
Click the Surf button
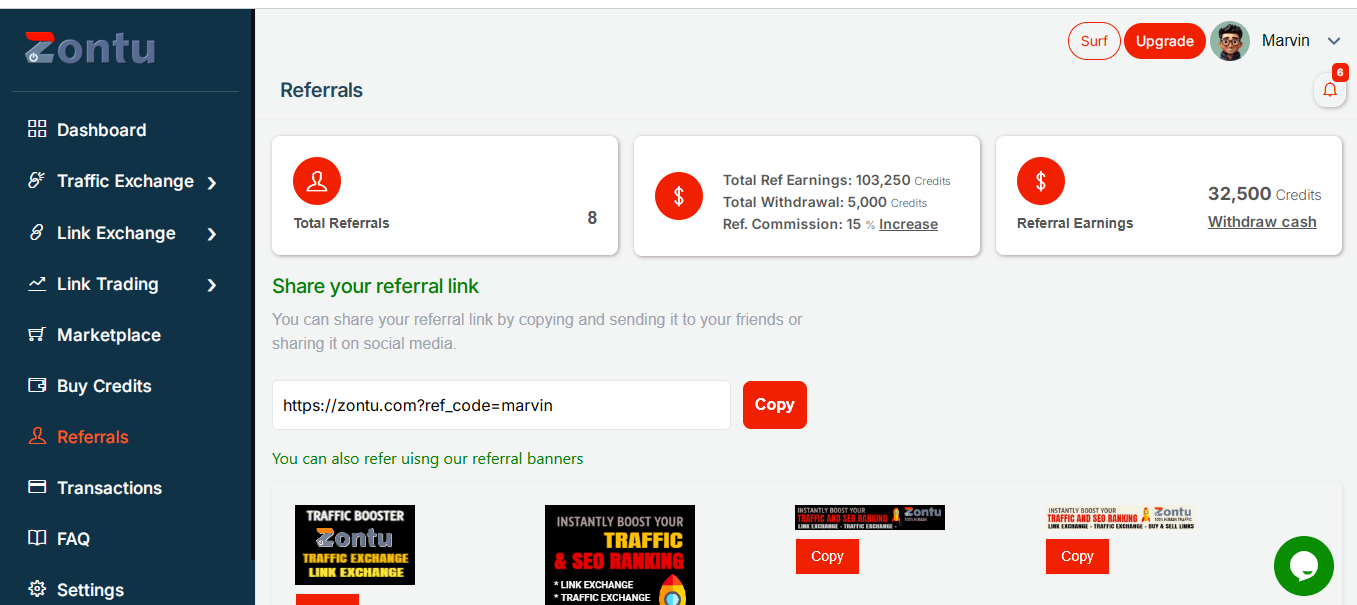pyautogui.click(x=1094, y=41)
